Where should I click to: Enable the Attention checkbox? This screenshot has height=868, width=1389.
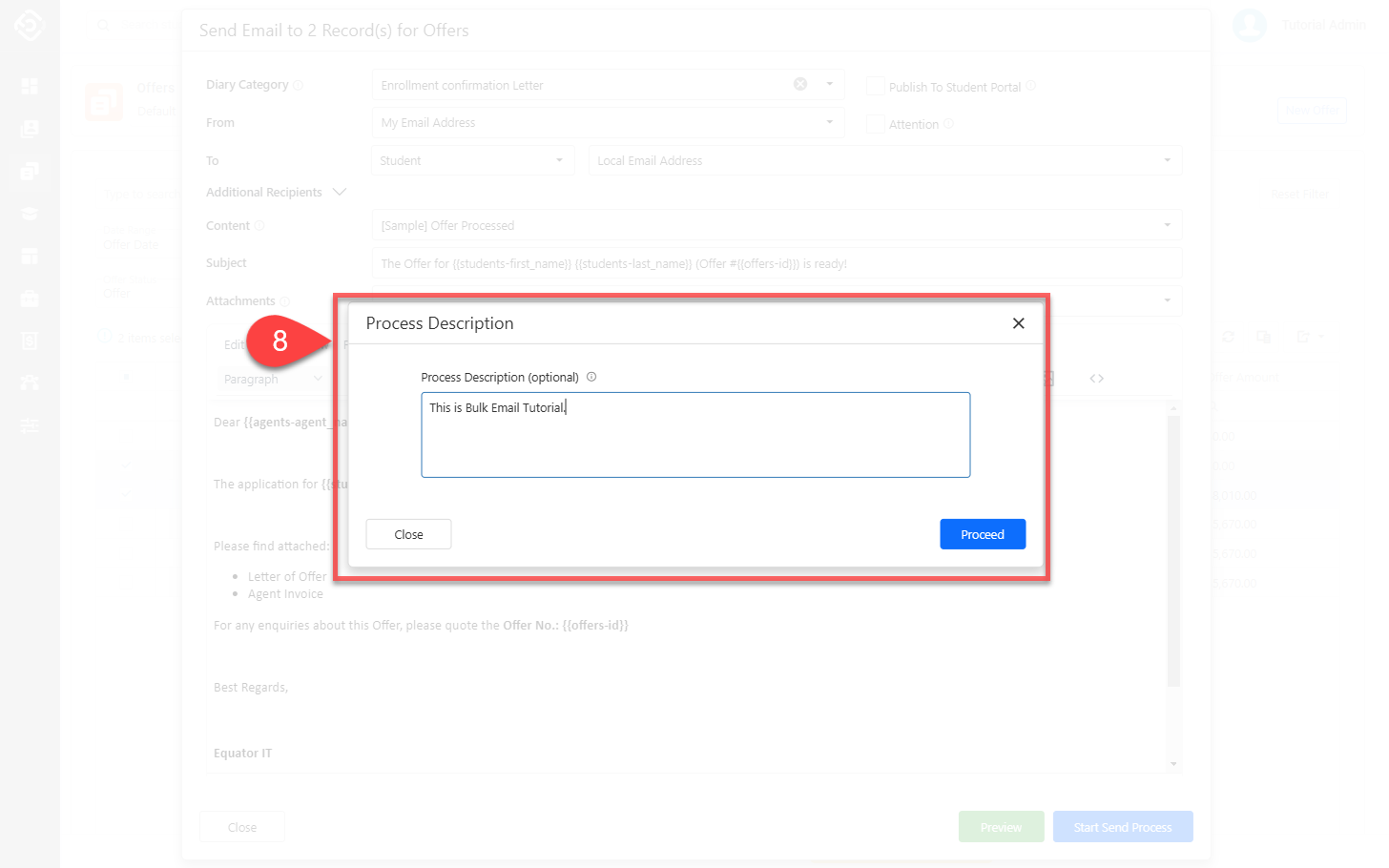[x=875, y=124]
